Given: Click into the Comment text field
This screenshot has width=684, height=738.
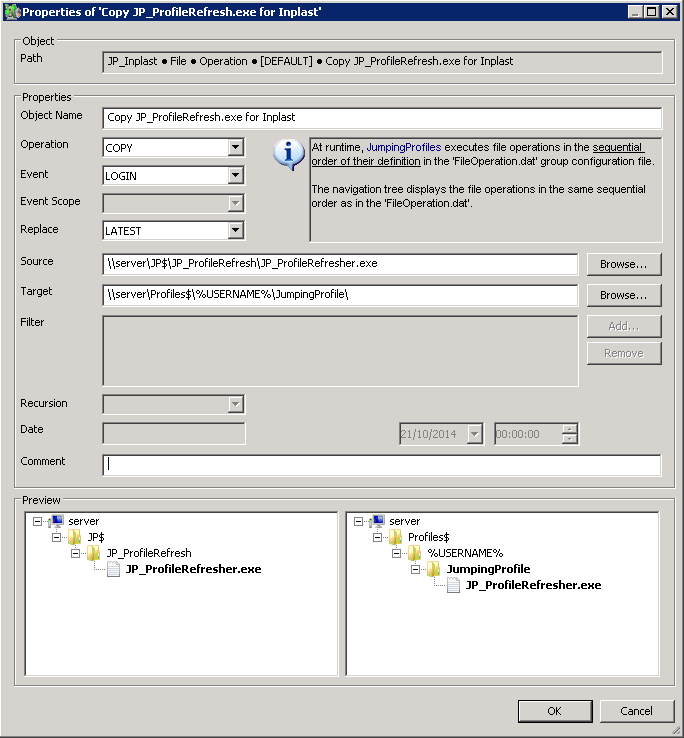Looking at the screenshot, I should point(381,465).
